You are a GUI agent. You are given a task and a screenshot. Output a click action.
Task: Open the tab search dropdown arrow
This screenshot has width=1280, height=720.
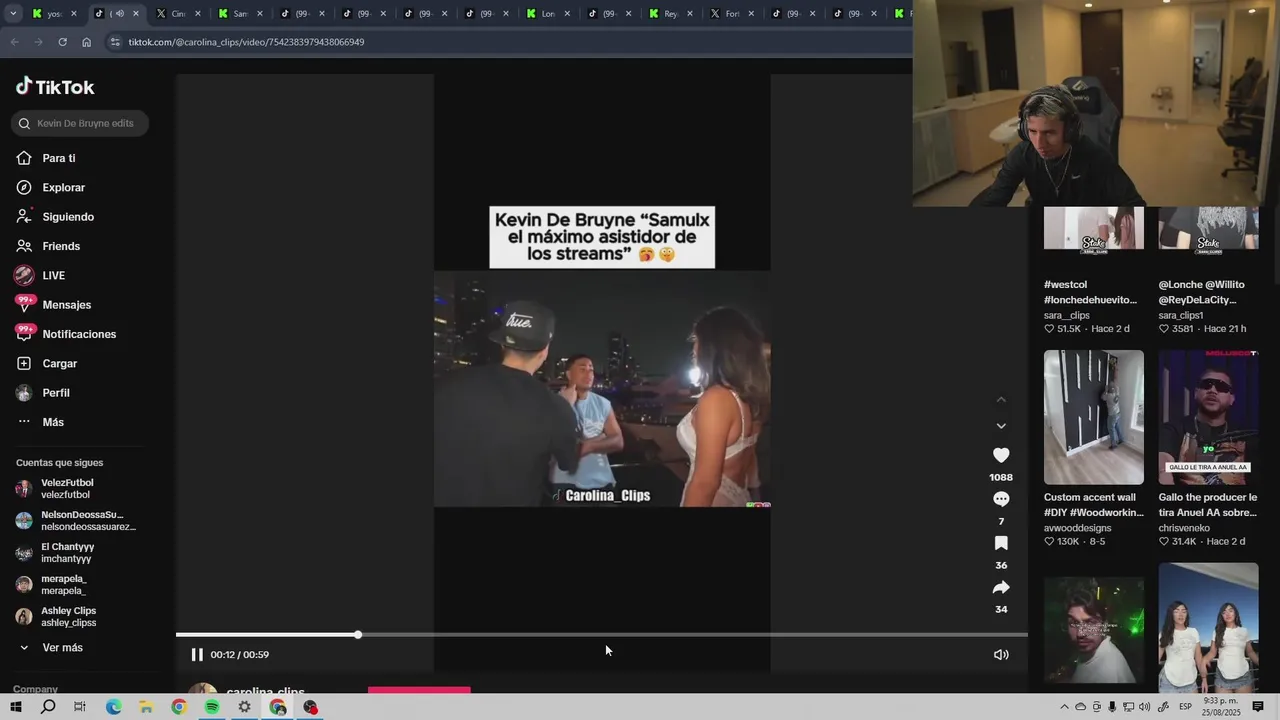pos(11,14)
